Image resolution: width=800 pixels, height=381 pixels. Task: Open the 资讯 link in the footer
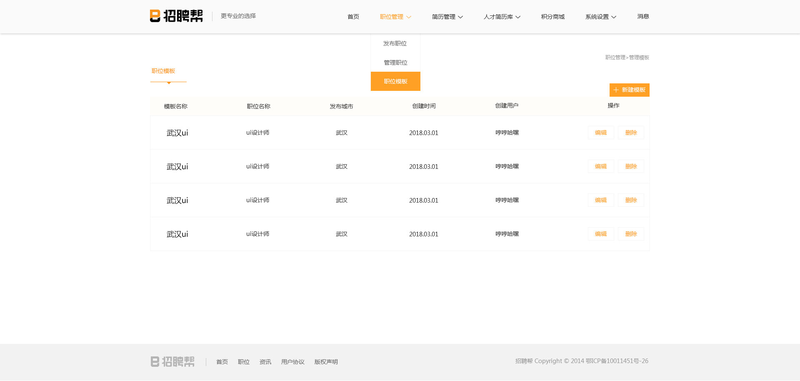point(265,362)
